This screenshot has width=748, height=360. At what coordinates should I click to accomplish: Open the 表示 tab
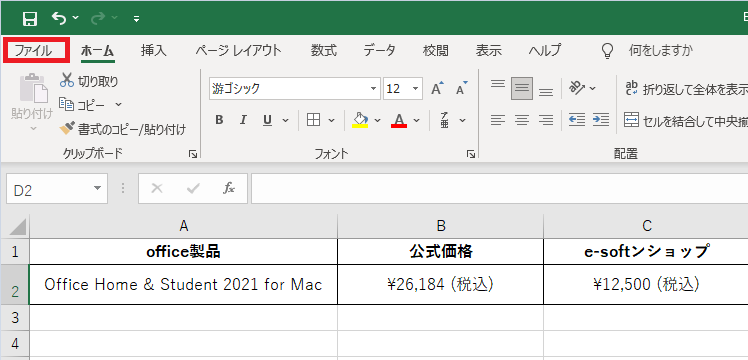point(488,50)
